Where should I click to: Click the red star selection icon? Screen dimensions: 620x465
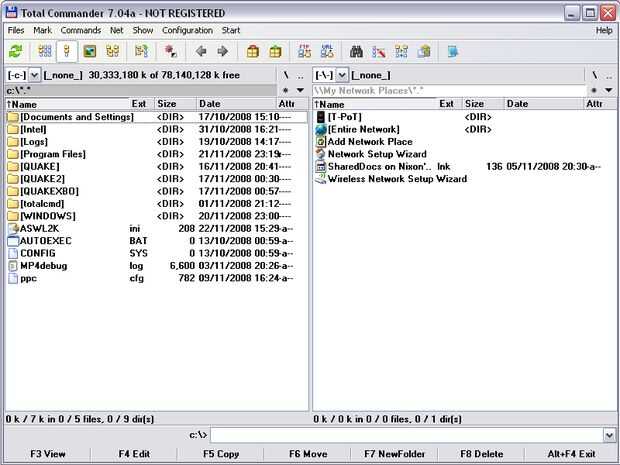tap(170, 51)
